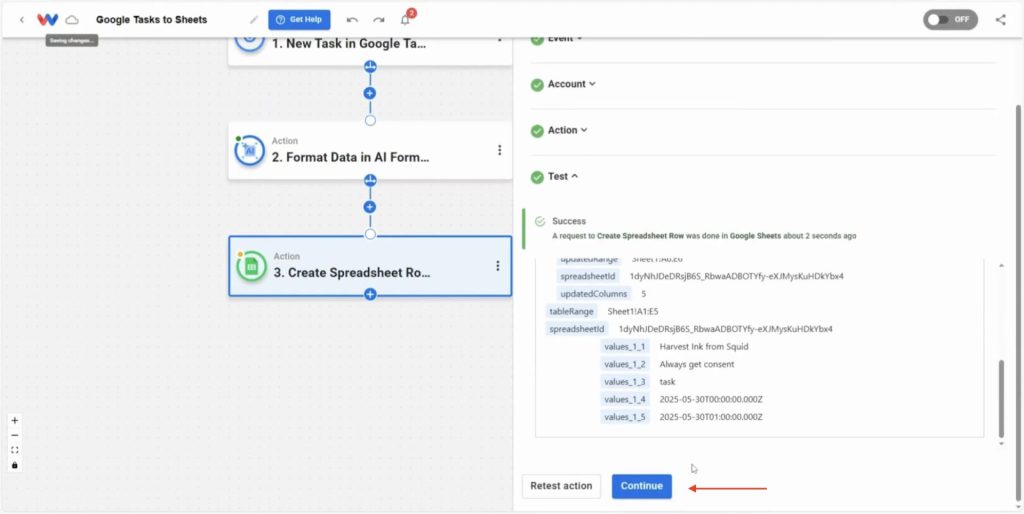Expand the Account section
1024x514 pixels.
pos(571,84)
